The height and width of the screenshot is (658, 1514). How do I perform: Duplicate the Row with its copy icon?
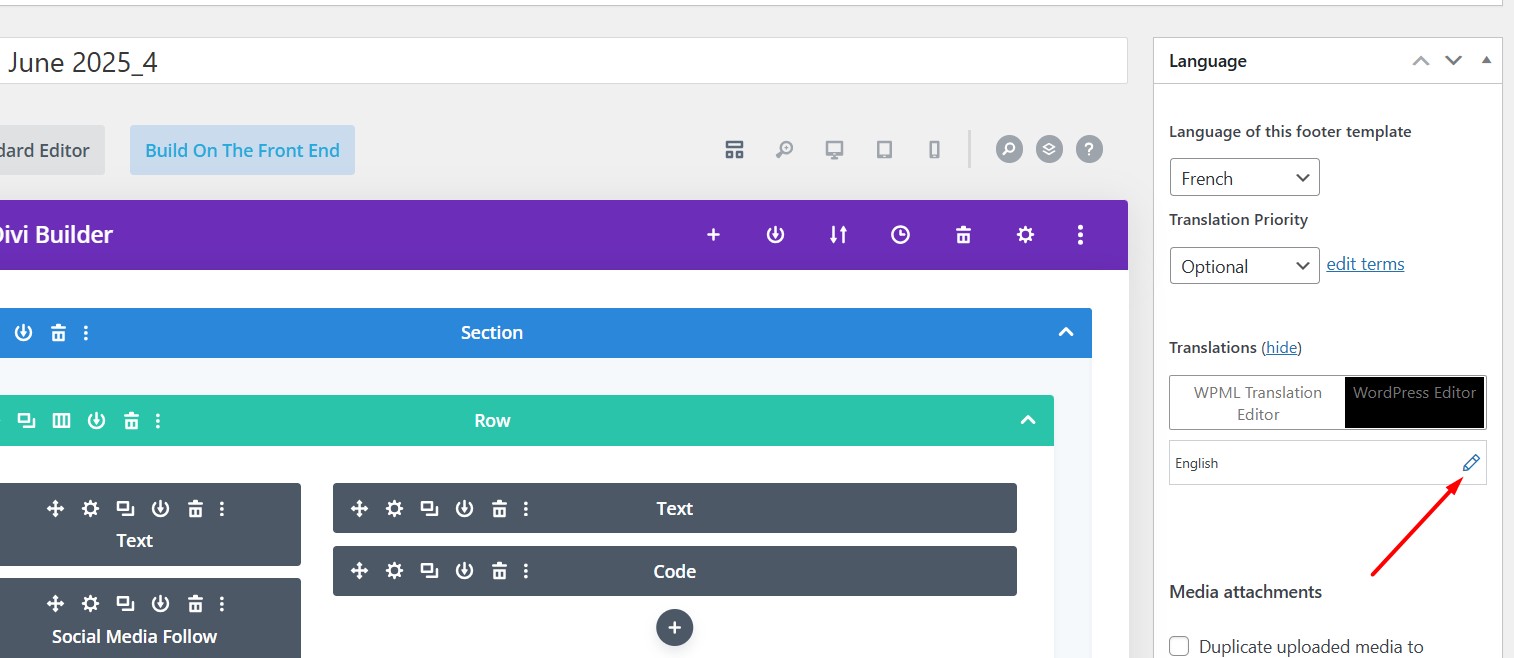click(27, 420)
